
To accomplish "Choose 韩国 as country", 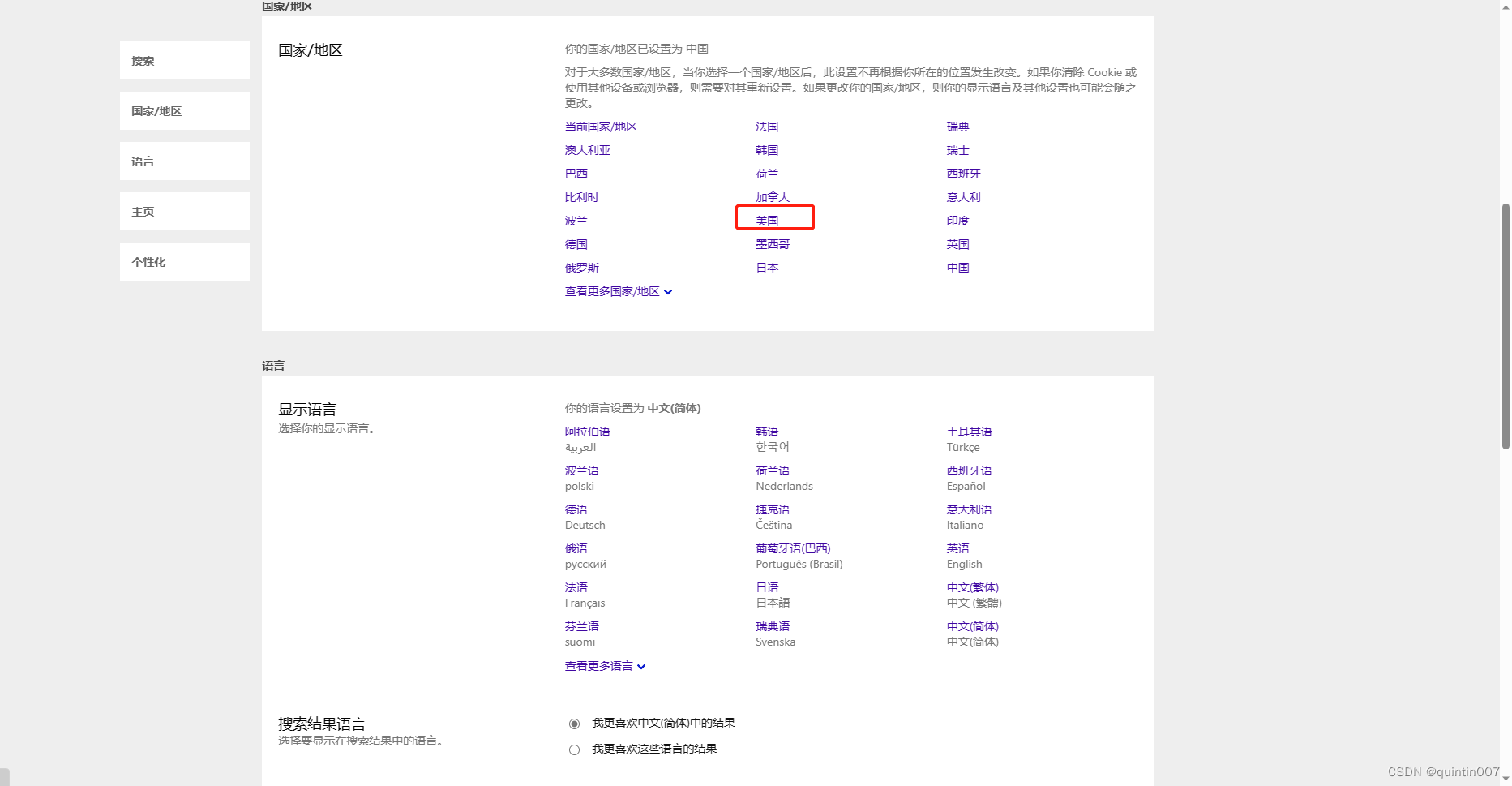I will pyautogui.click(x=767, y=150).
